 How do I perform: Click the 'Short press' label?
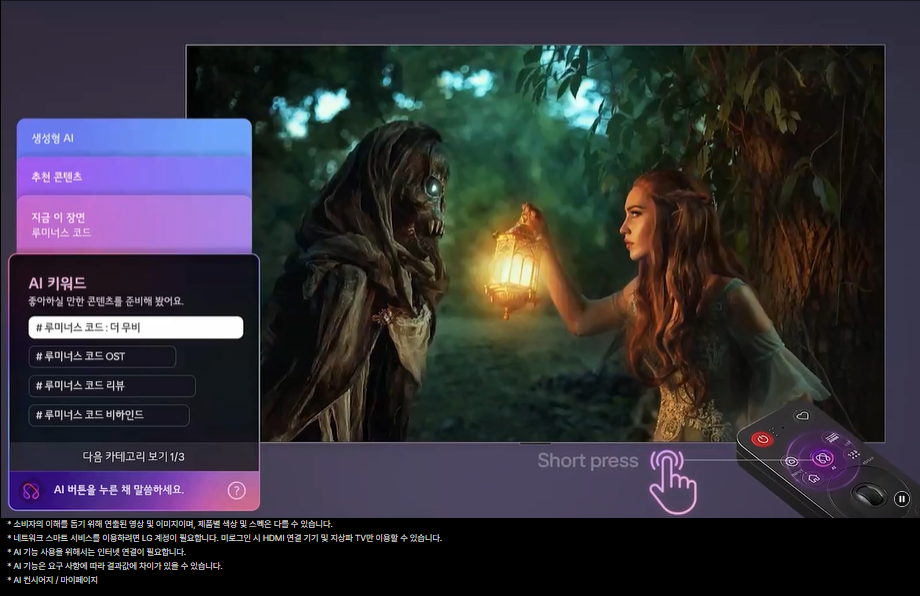pyautogui.click(x=588, y=461)
